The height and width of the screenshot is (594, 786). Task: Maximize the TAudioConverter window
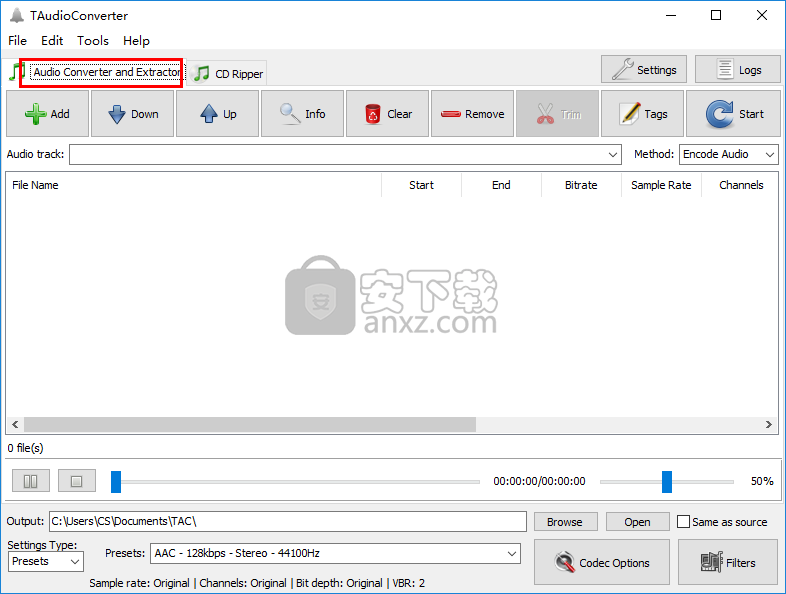716,15
